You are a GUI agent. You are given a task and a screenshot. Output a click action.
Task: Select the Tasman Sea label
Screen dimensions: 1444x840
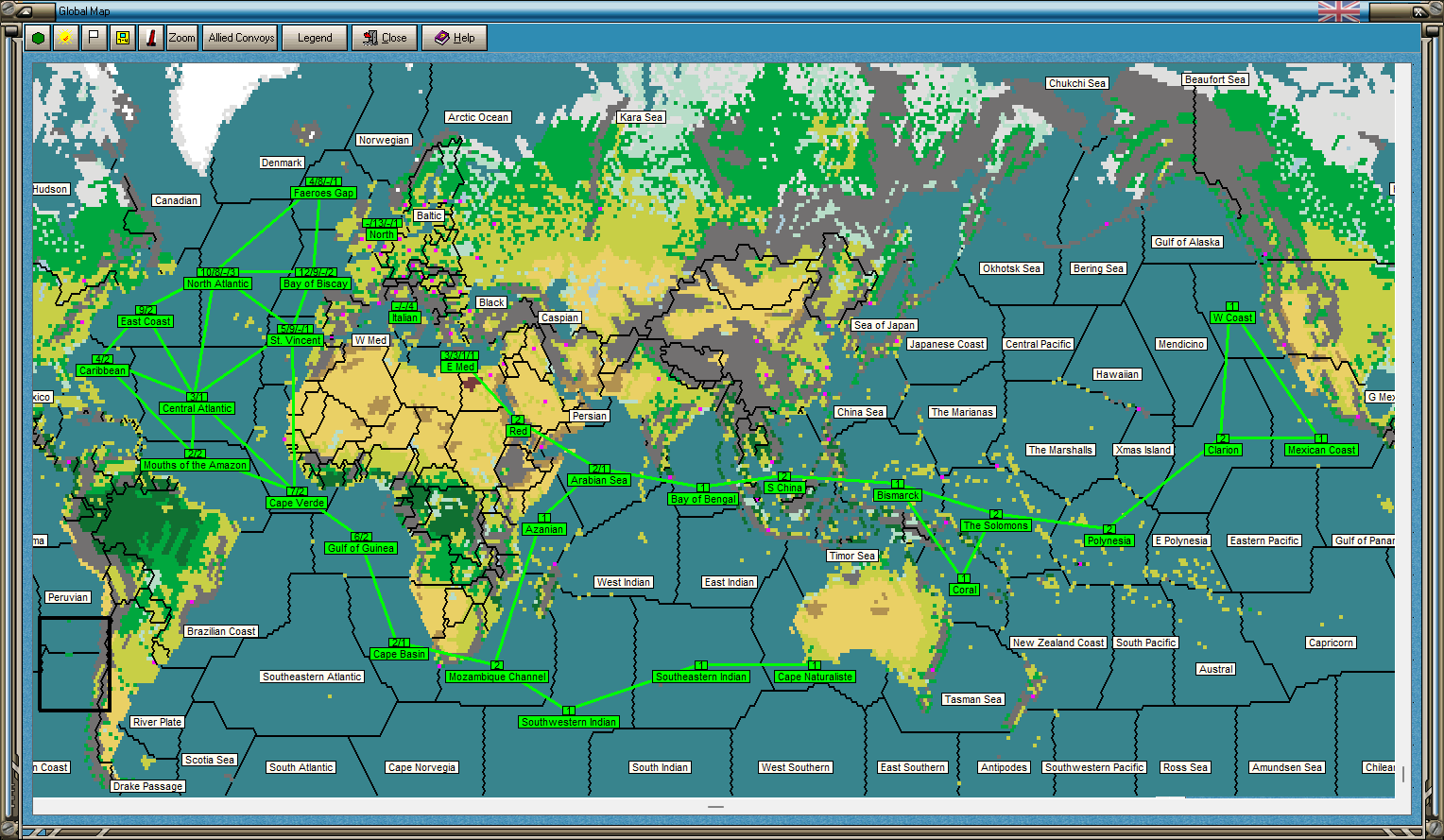(x=972, y=699)
